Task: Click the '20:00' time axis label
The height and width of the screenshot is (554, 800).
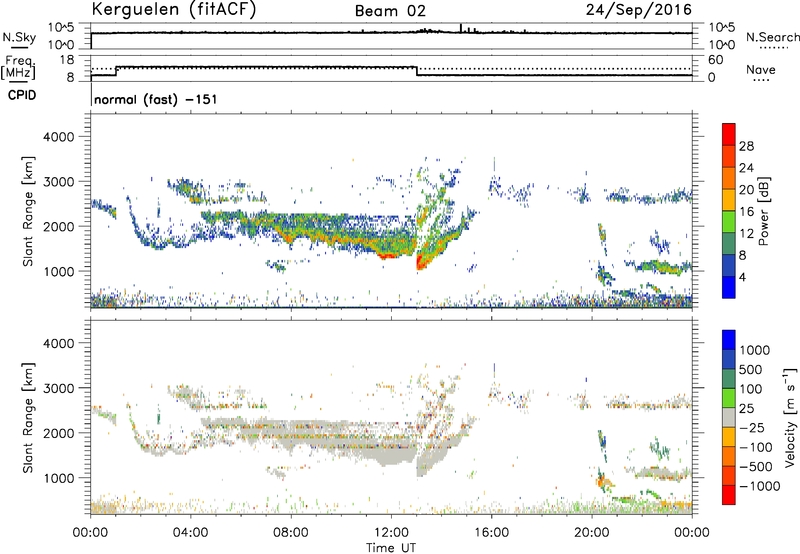Action: pos(591,533)
